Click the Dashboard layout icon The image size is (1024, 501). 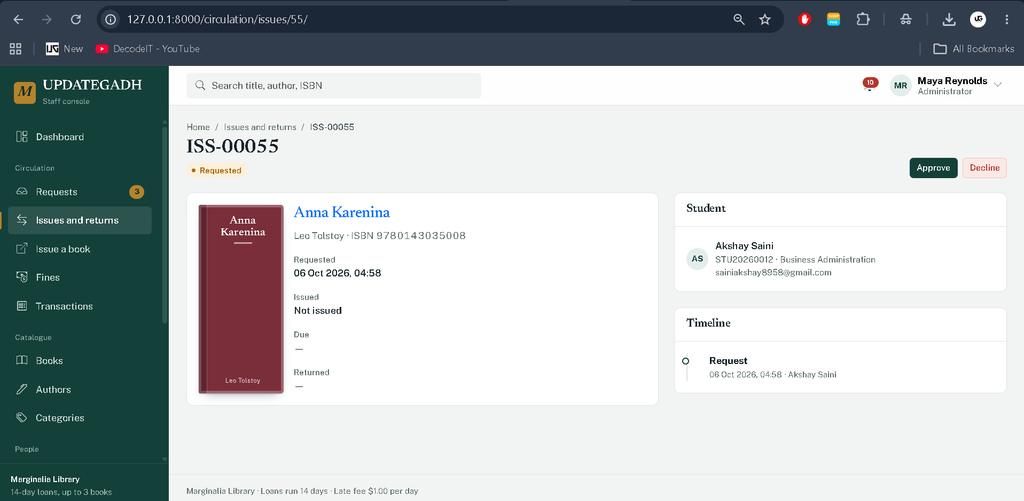coord(22,137)
